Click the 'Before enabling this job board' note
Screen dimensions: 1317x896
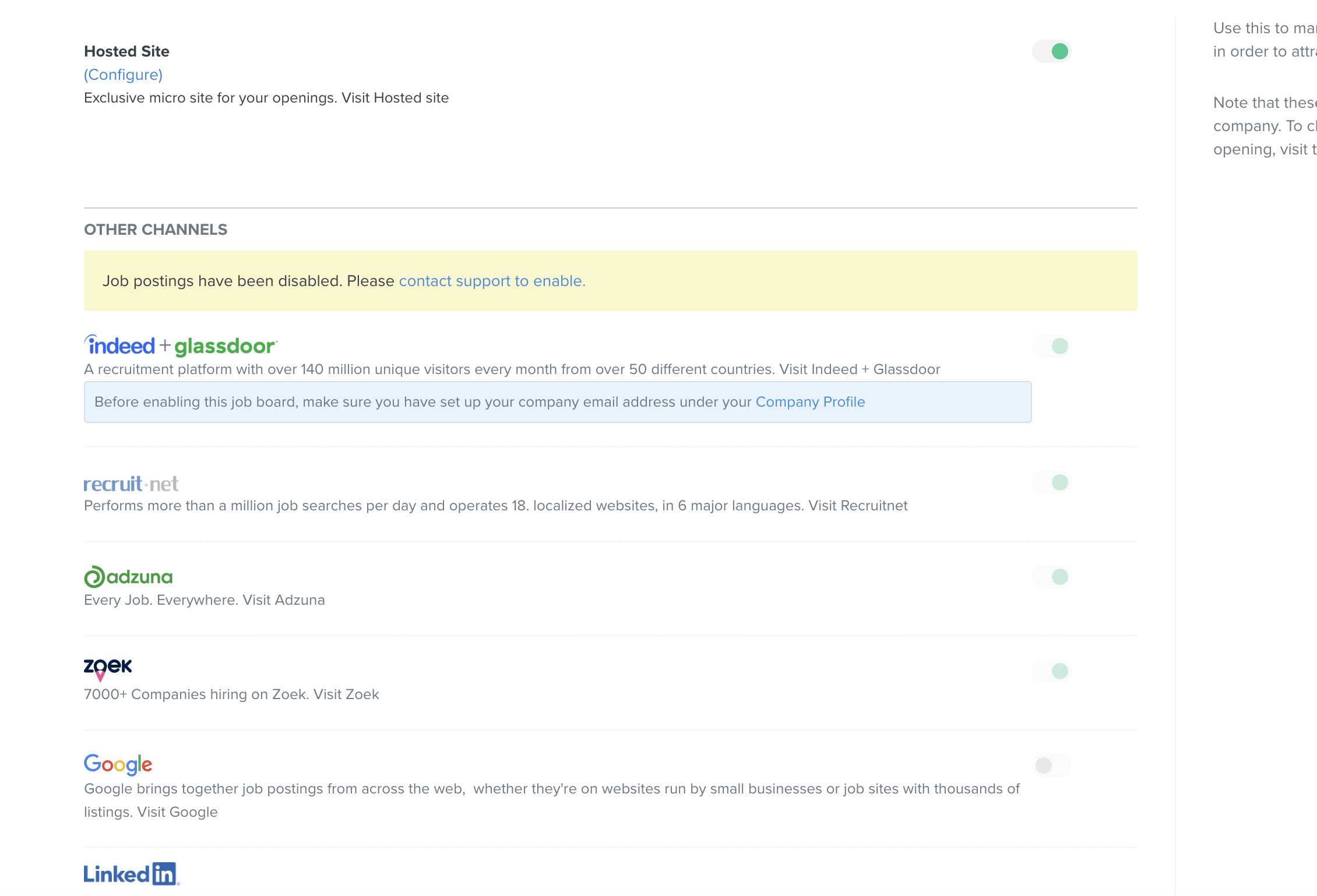558,402
